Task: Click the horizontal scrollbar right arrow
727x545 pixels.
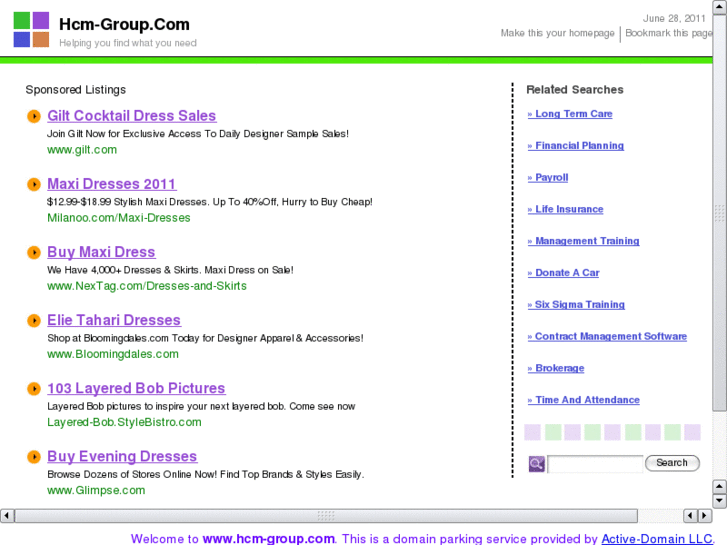Action: [704, 516]
